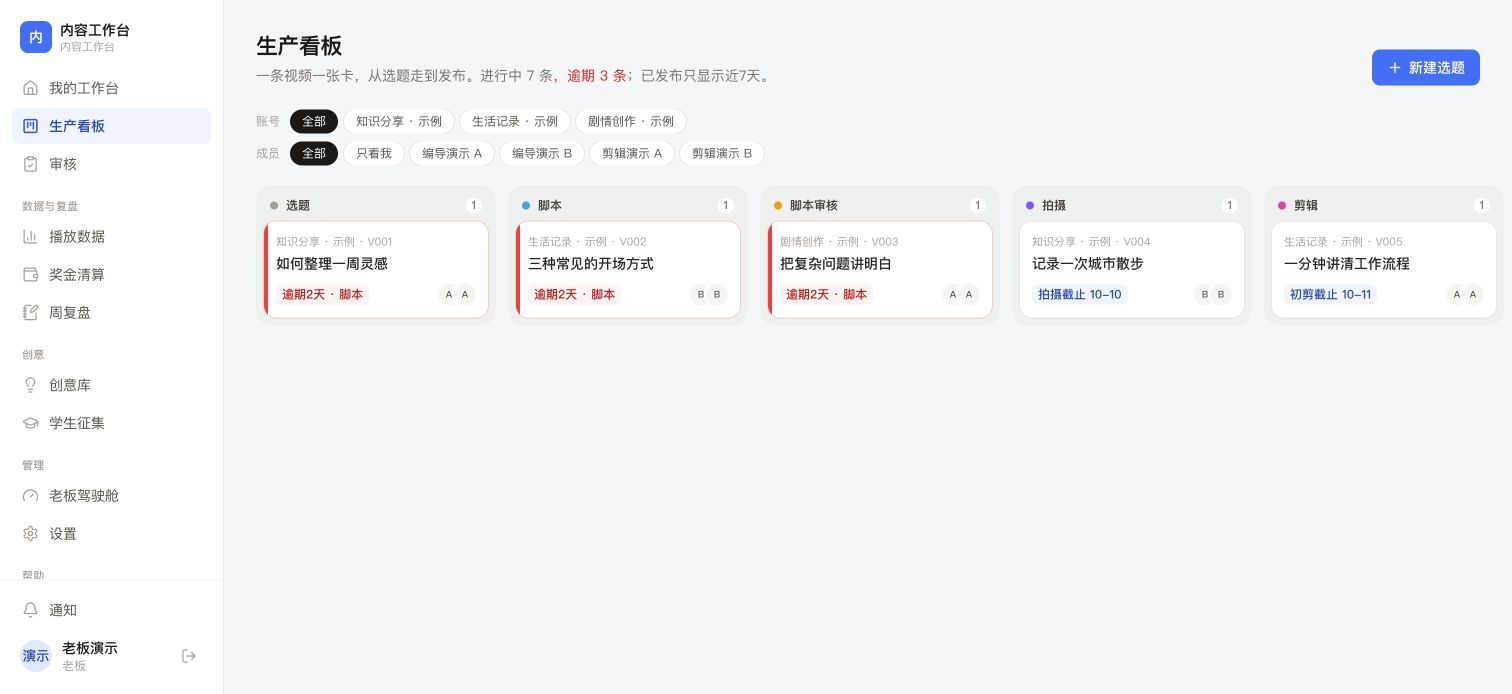1512x694 pixels.
Task: Click the 新建选题 button
Action: 1426,68
